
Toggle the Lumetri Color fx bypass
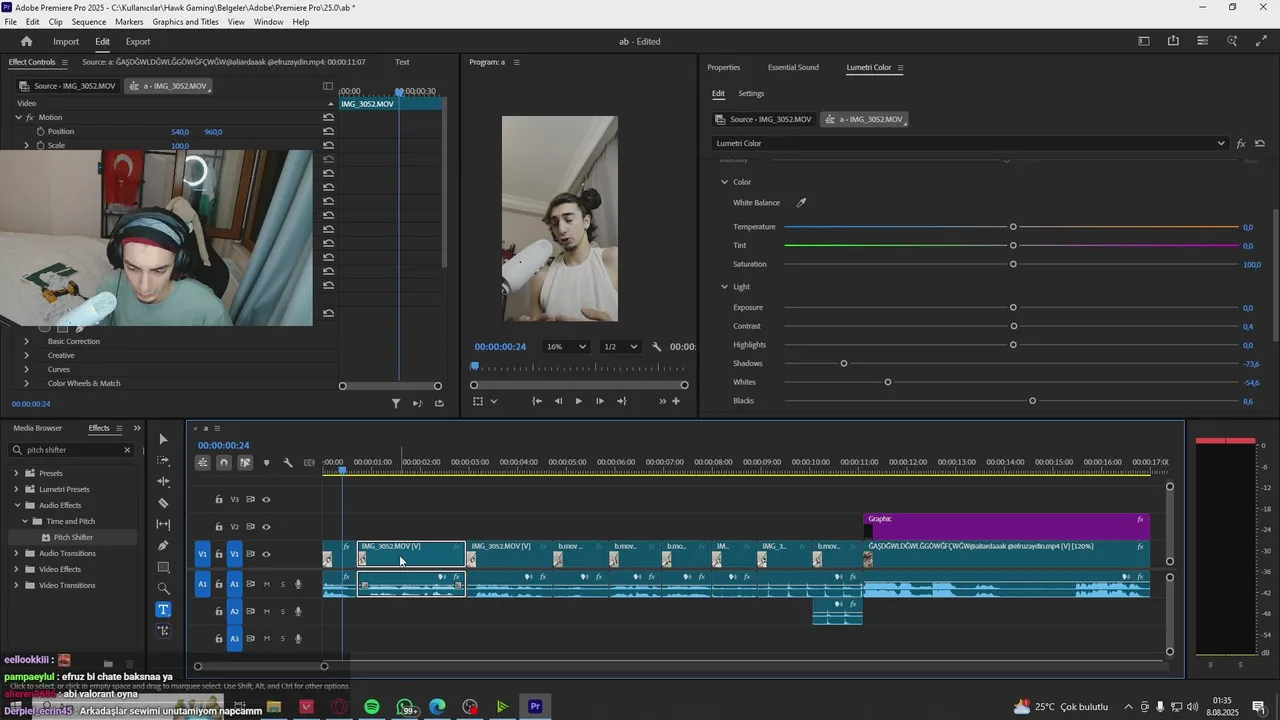tap(1241, 143)
